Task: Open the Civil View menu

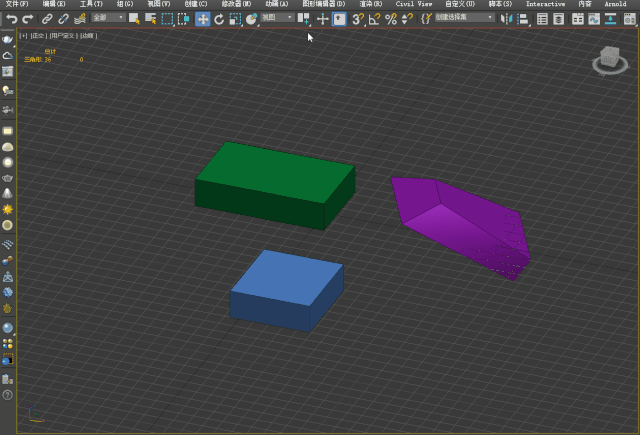Action: coord(413,4)
